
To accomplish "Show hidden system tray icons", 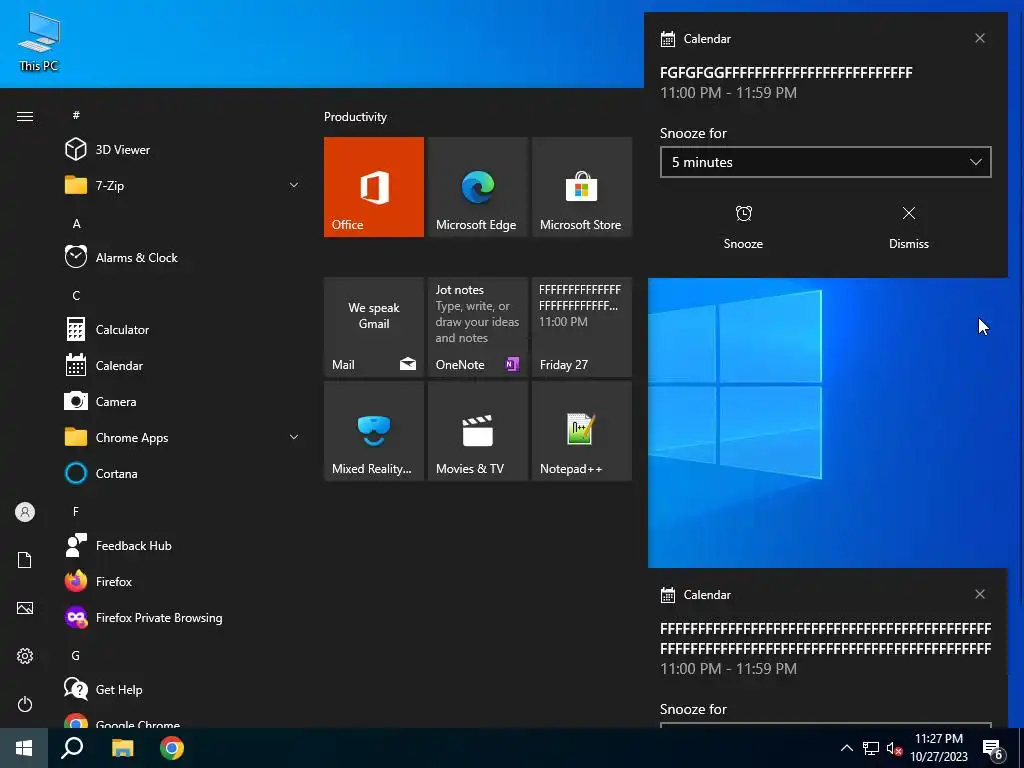I will click(846, 748).
